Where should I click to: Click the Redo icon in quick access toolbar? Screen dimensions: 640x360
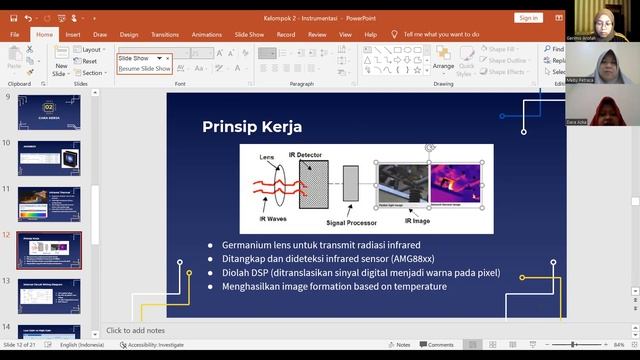pos(47,18)
